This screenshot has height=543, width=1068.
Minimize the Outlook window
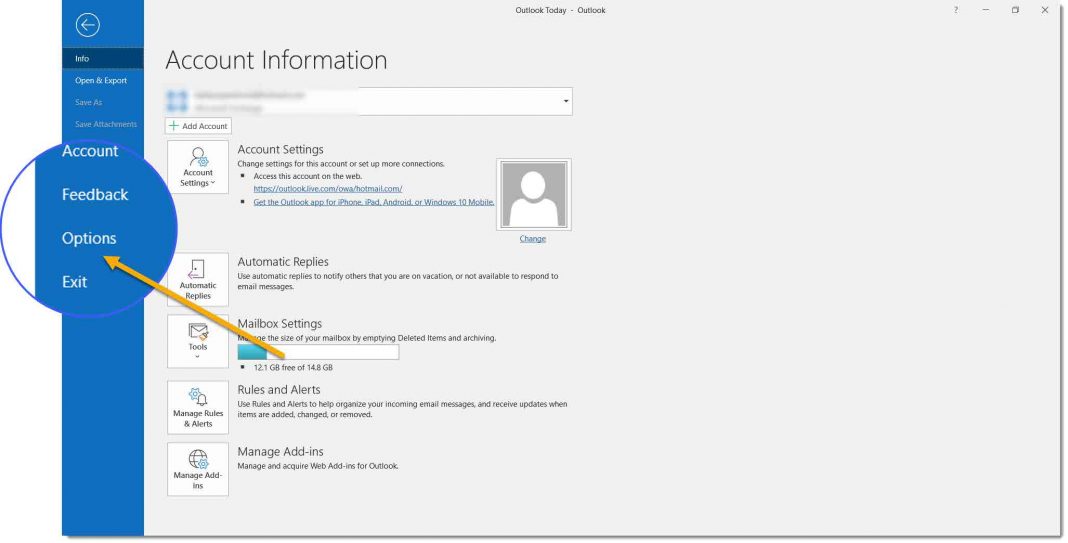point(986,10)
